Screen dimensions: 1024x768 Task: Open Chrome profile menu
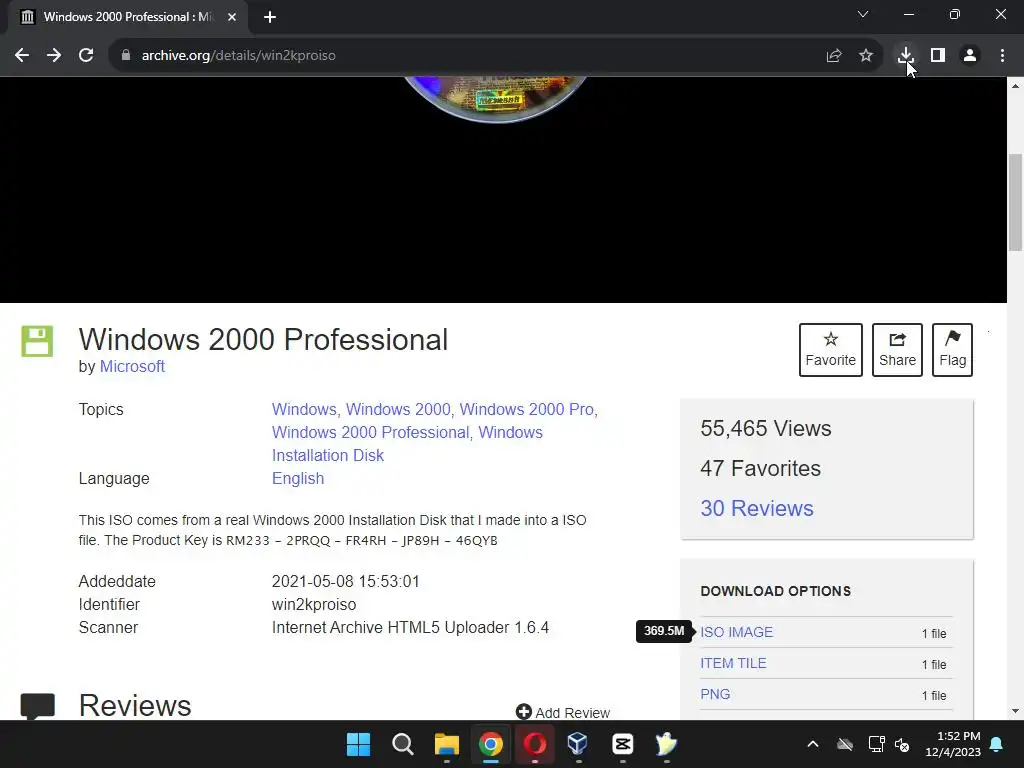[970, 56]
